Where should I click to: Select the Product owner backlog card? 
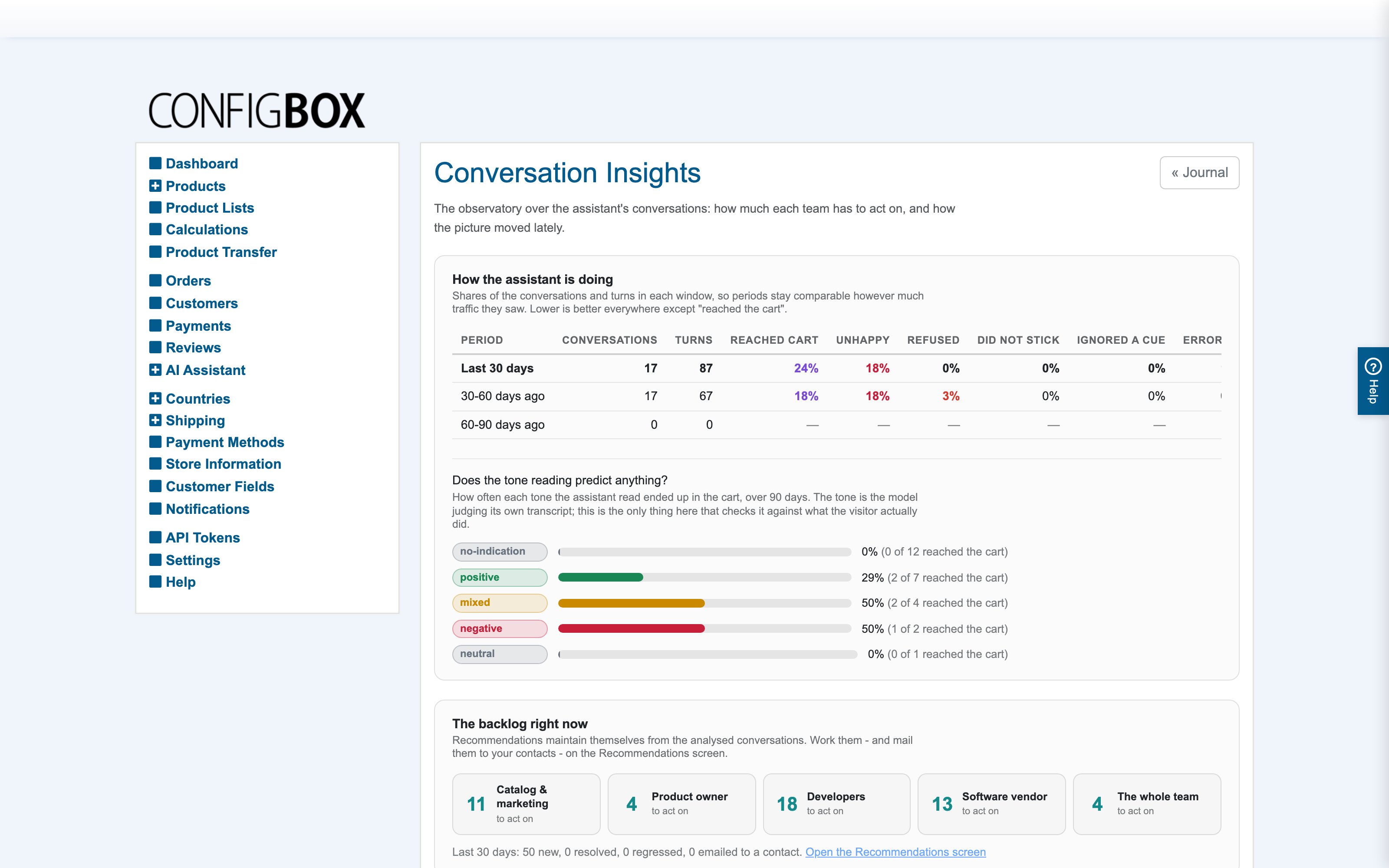[681, 804]
